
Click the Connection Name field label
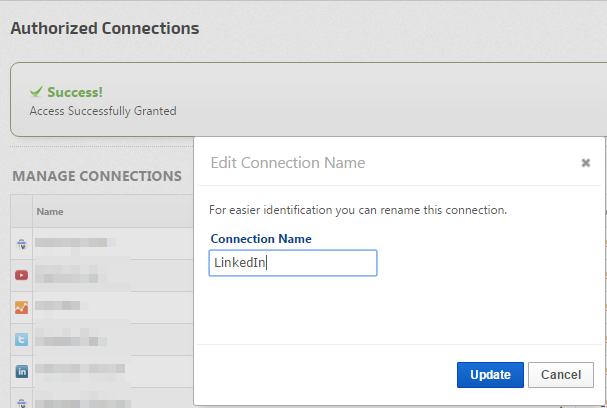point(261,239)
